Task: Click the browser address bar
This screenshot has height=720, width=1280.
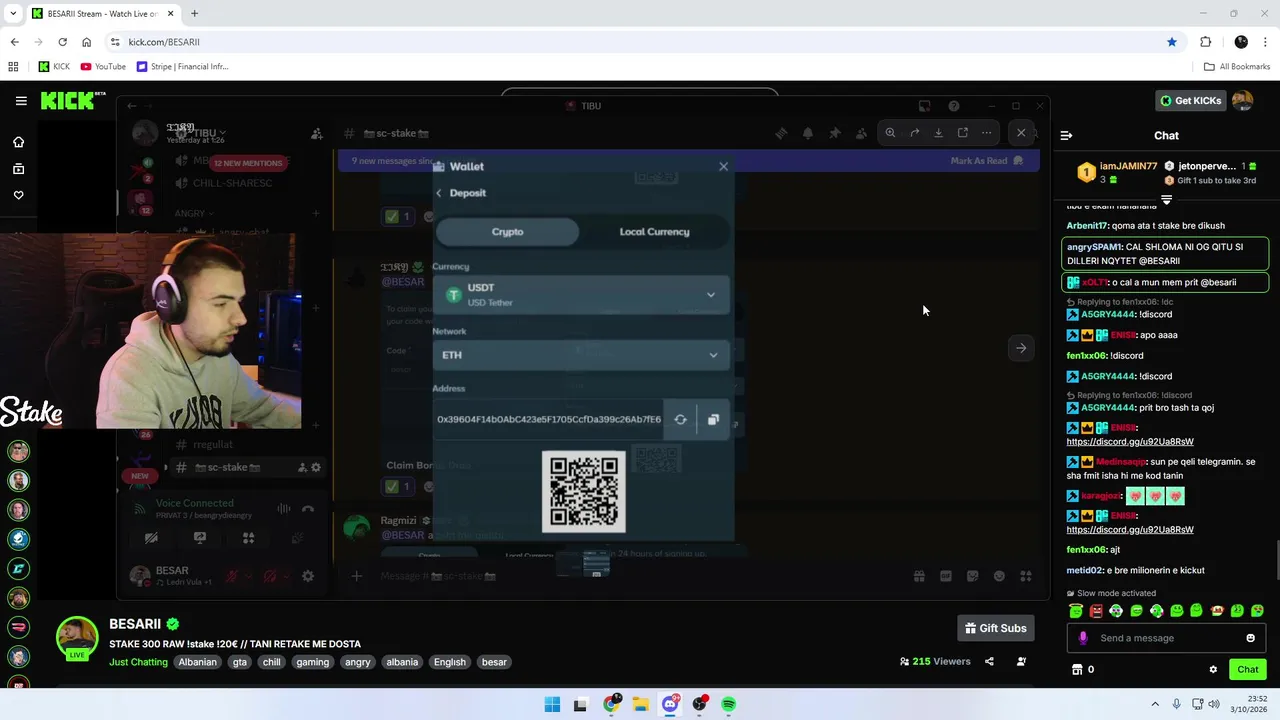Action: pos(640,42)
